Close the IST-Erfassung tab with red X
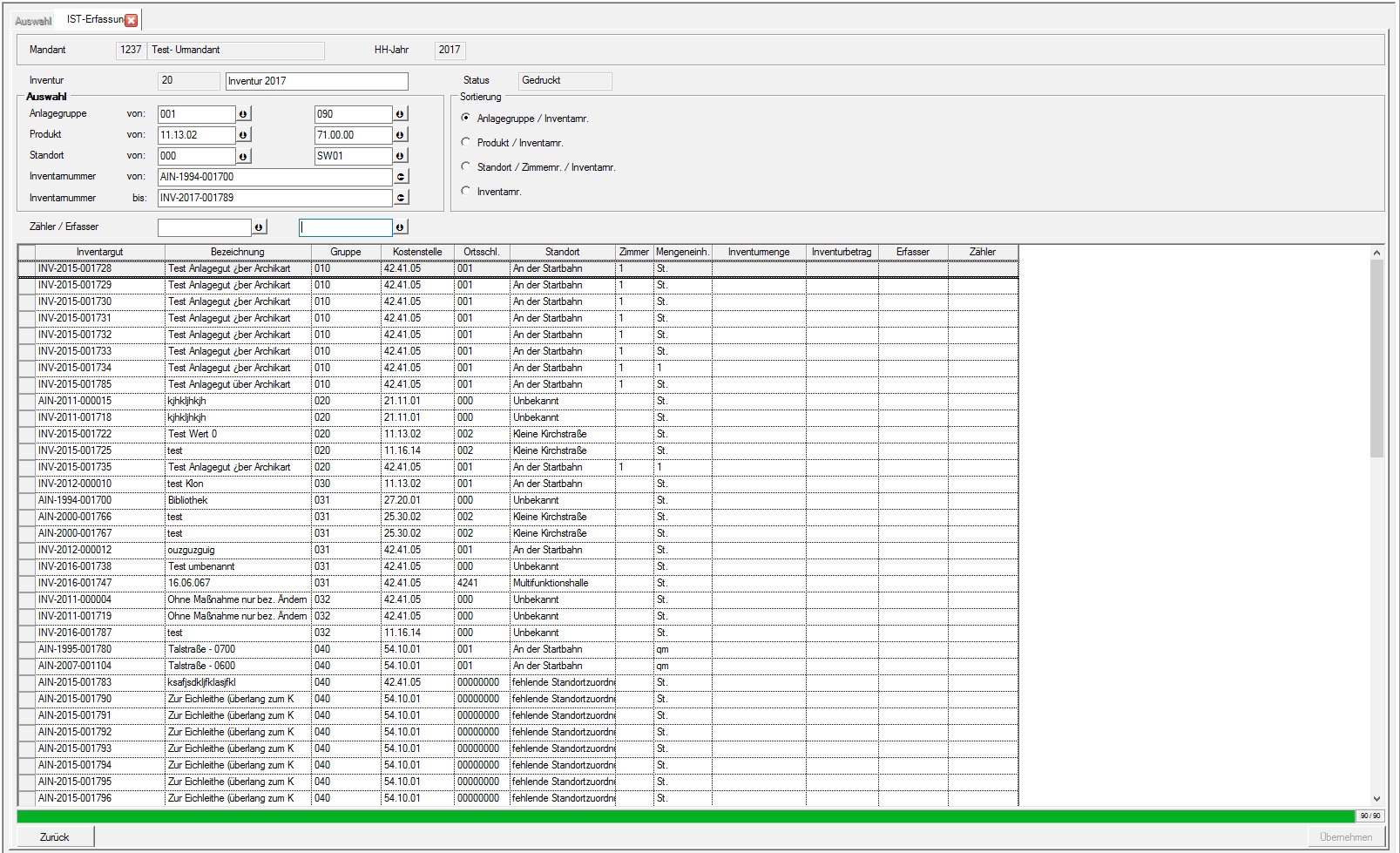This screenshot has height=853, width=1400. tap(132, 20)
